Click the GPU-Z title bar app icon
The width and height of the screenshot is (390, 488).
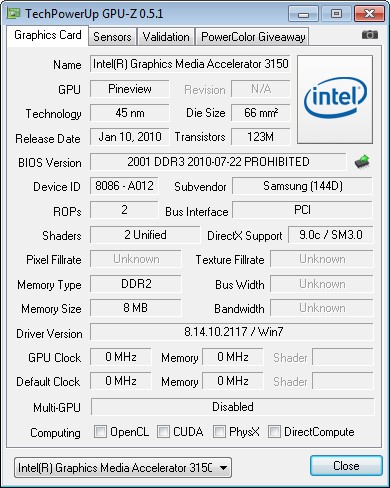coord(14,13)
